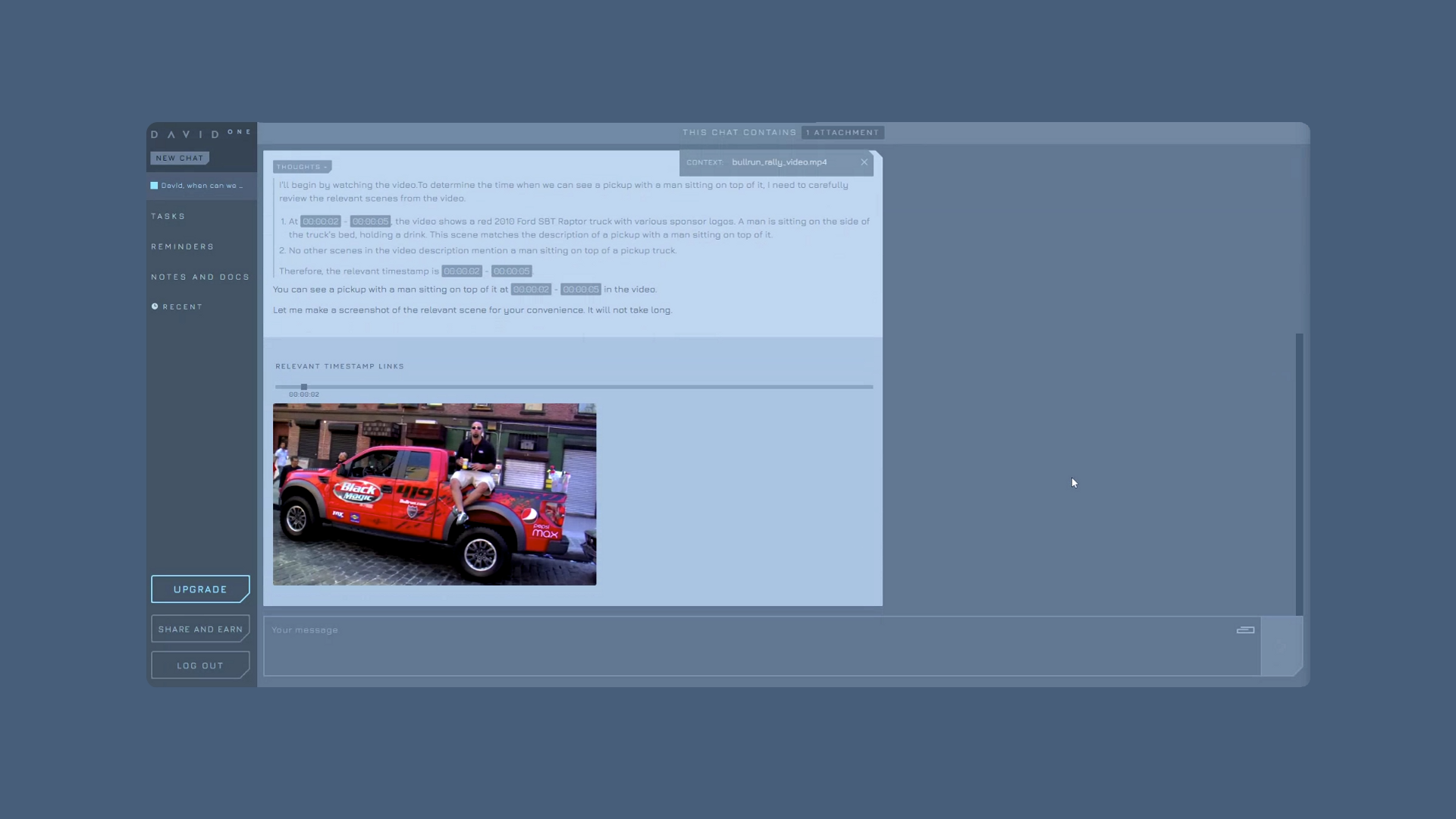
Task: Click the 1 ATTACHMENT badge
Action: pyautogui.click(x=843, y=132)
